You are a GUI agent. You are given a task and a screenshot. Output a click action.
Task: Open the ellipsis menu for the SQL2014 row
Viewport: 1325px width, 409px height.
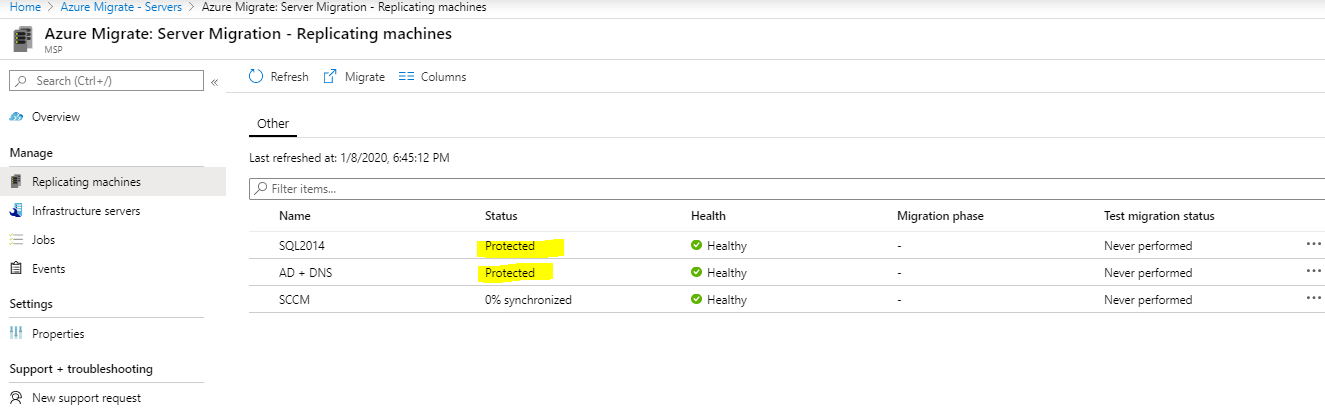coord(1313,244)
